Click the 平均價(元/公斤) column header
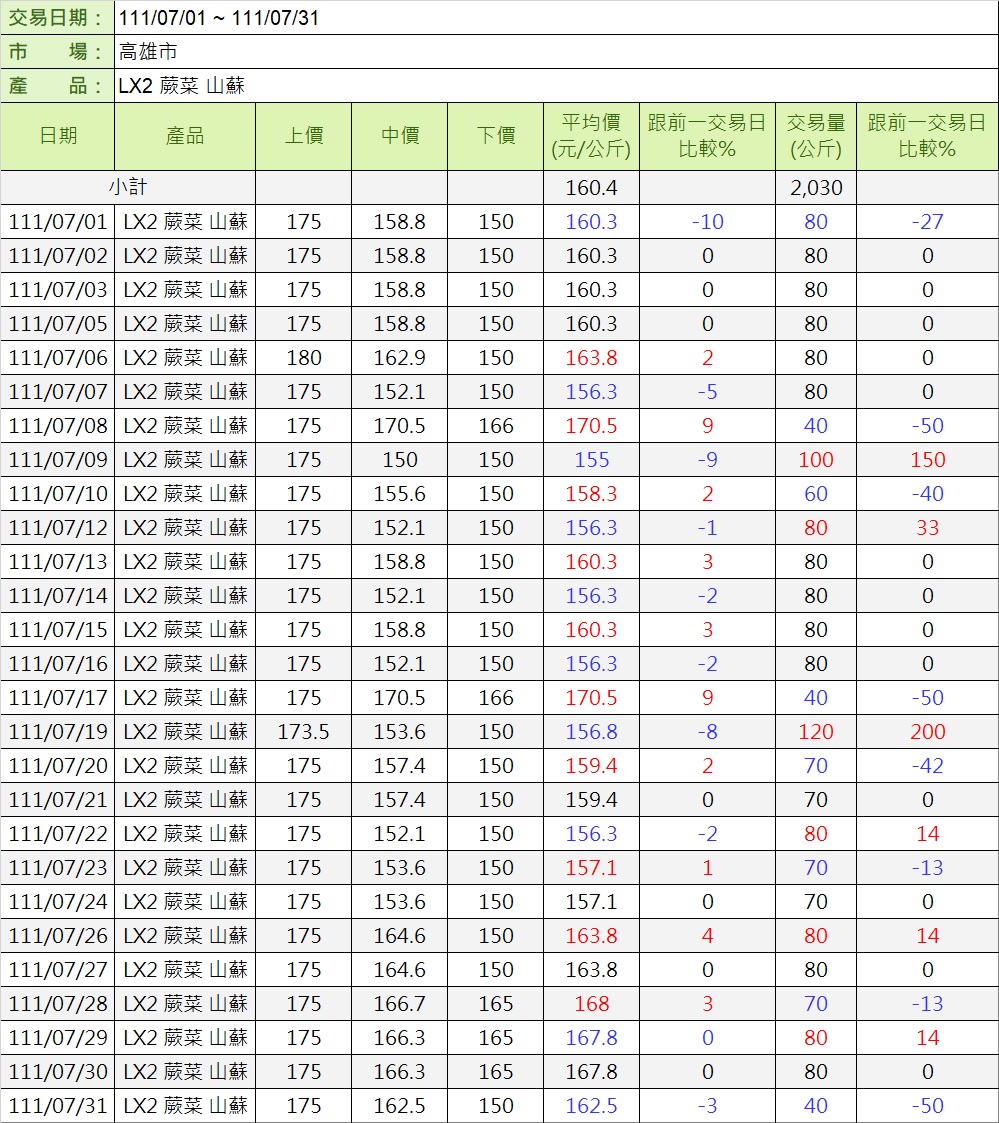The width and height of the screenshot is (999, 1123). click(x=591, y=136)
